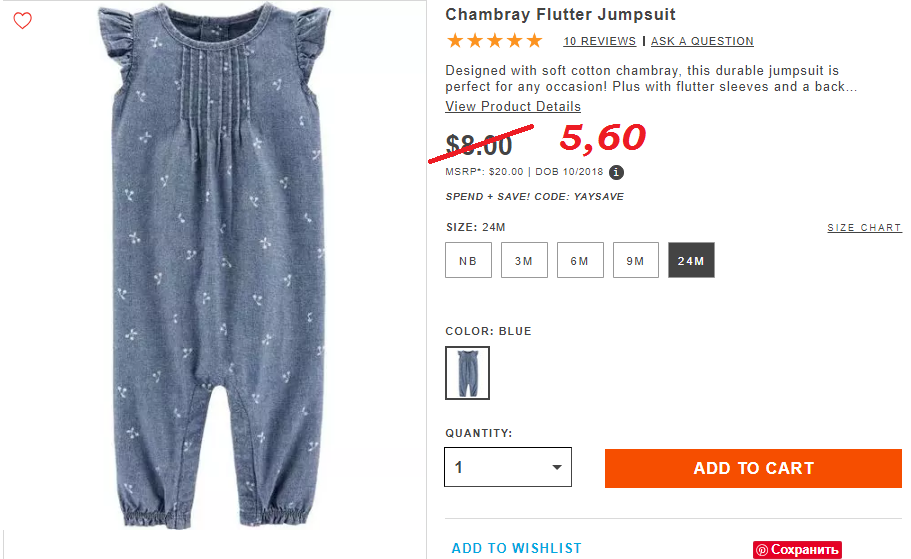Select size 9M

point(636,260)
